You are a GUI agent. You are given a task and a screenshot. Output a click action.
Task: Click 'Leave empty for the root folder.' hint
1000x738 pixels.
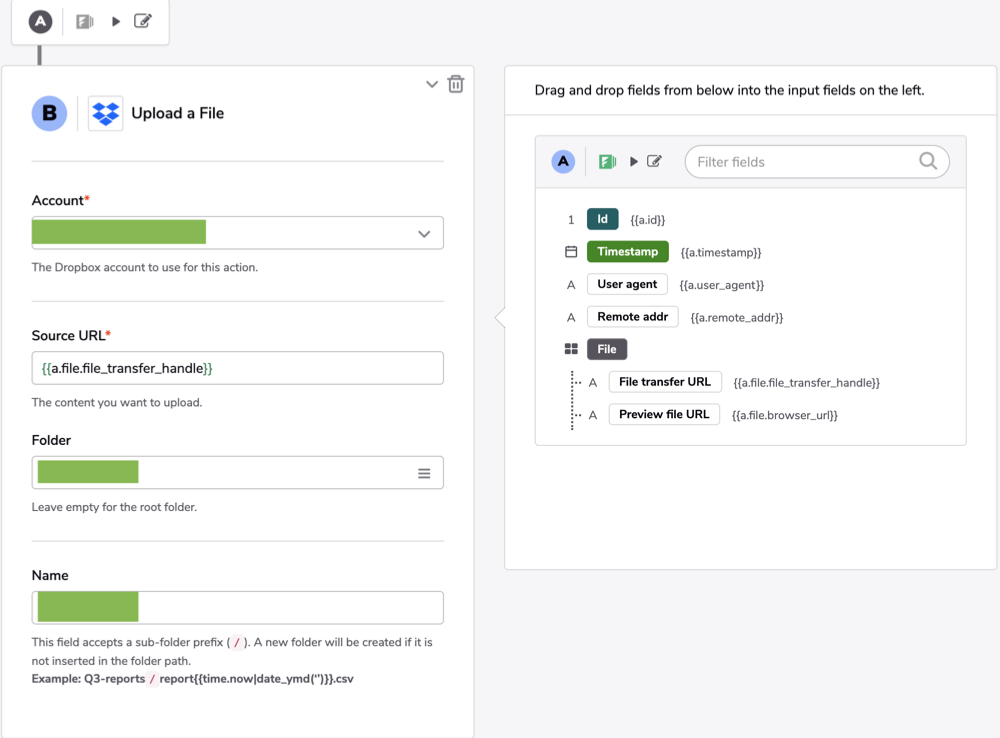click(114, 507)
